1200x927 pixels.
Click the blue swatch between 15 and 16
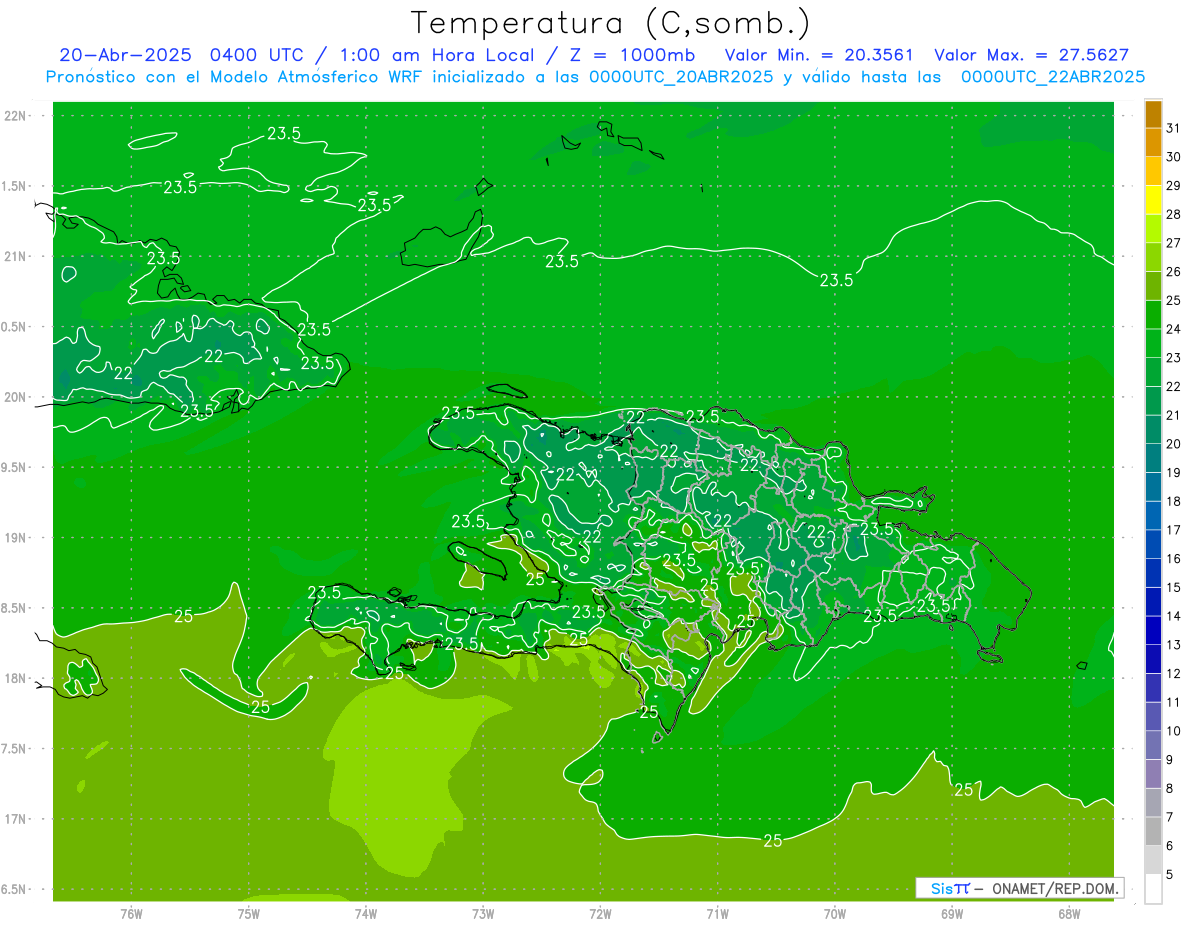click(x=1153, y=574)
